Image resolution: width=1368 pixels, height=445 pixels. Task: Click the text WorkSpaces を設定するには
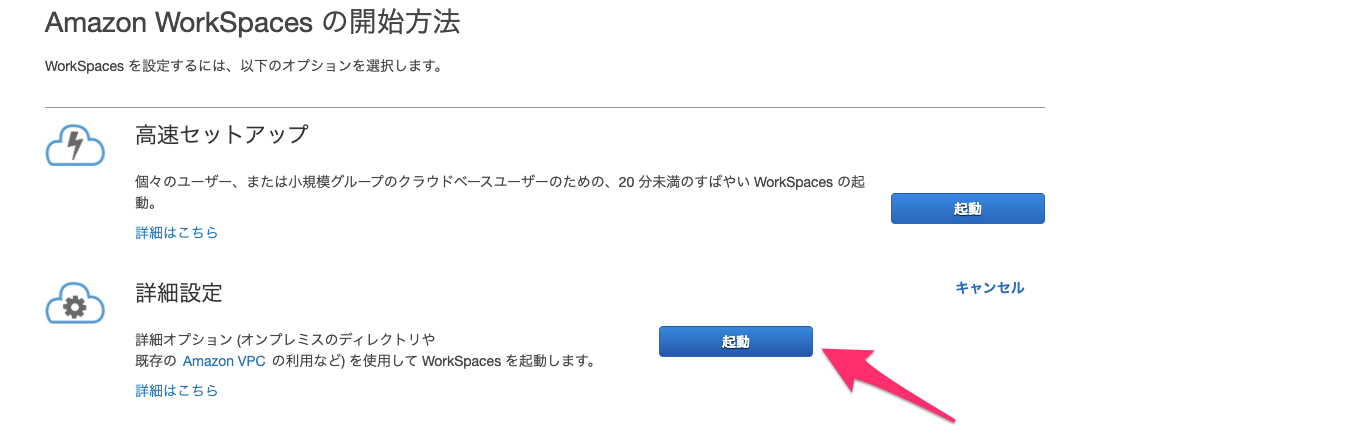[x=243, y=67]
